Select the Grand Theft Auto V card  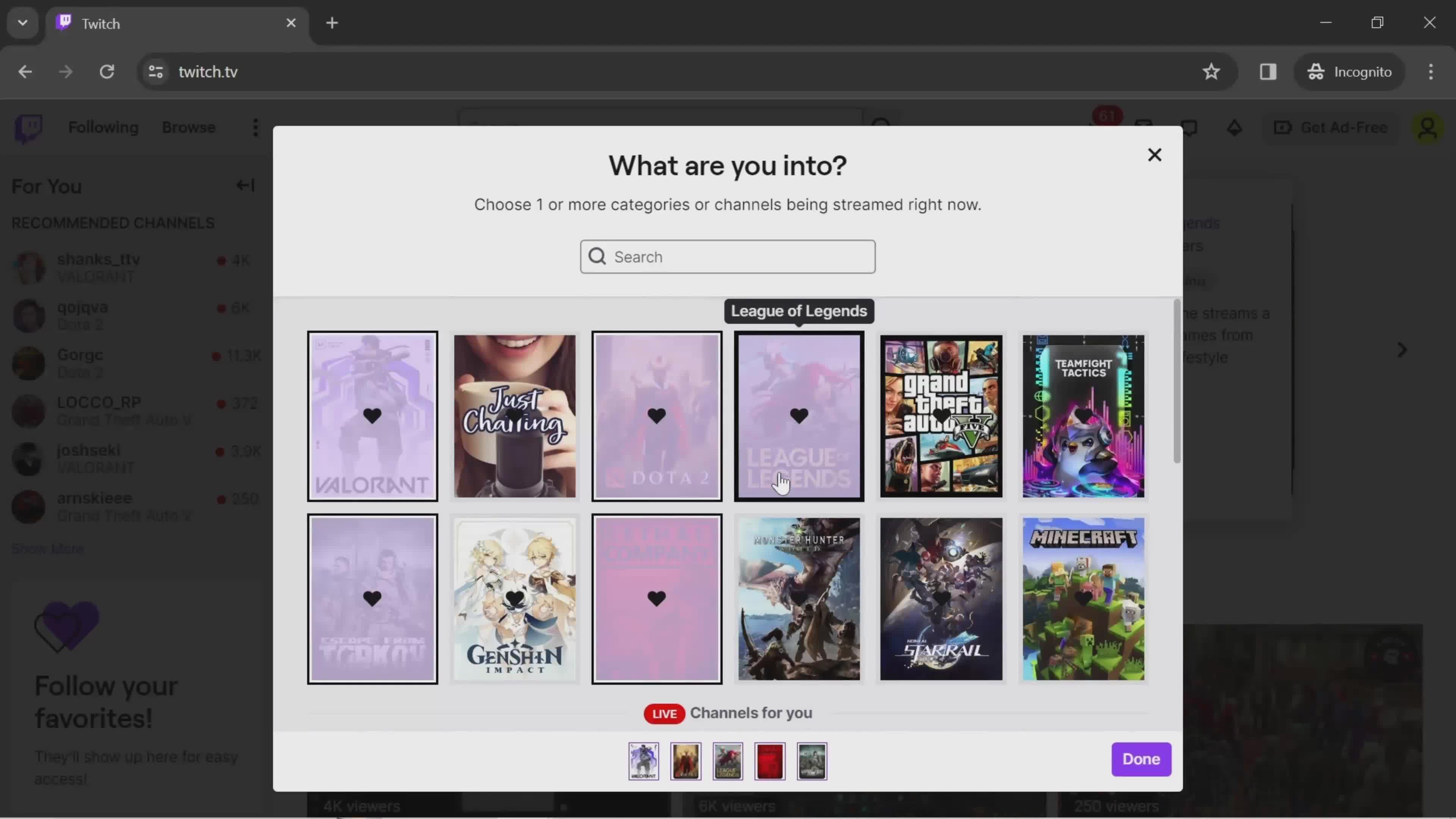[x=941, y=416]
